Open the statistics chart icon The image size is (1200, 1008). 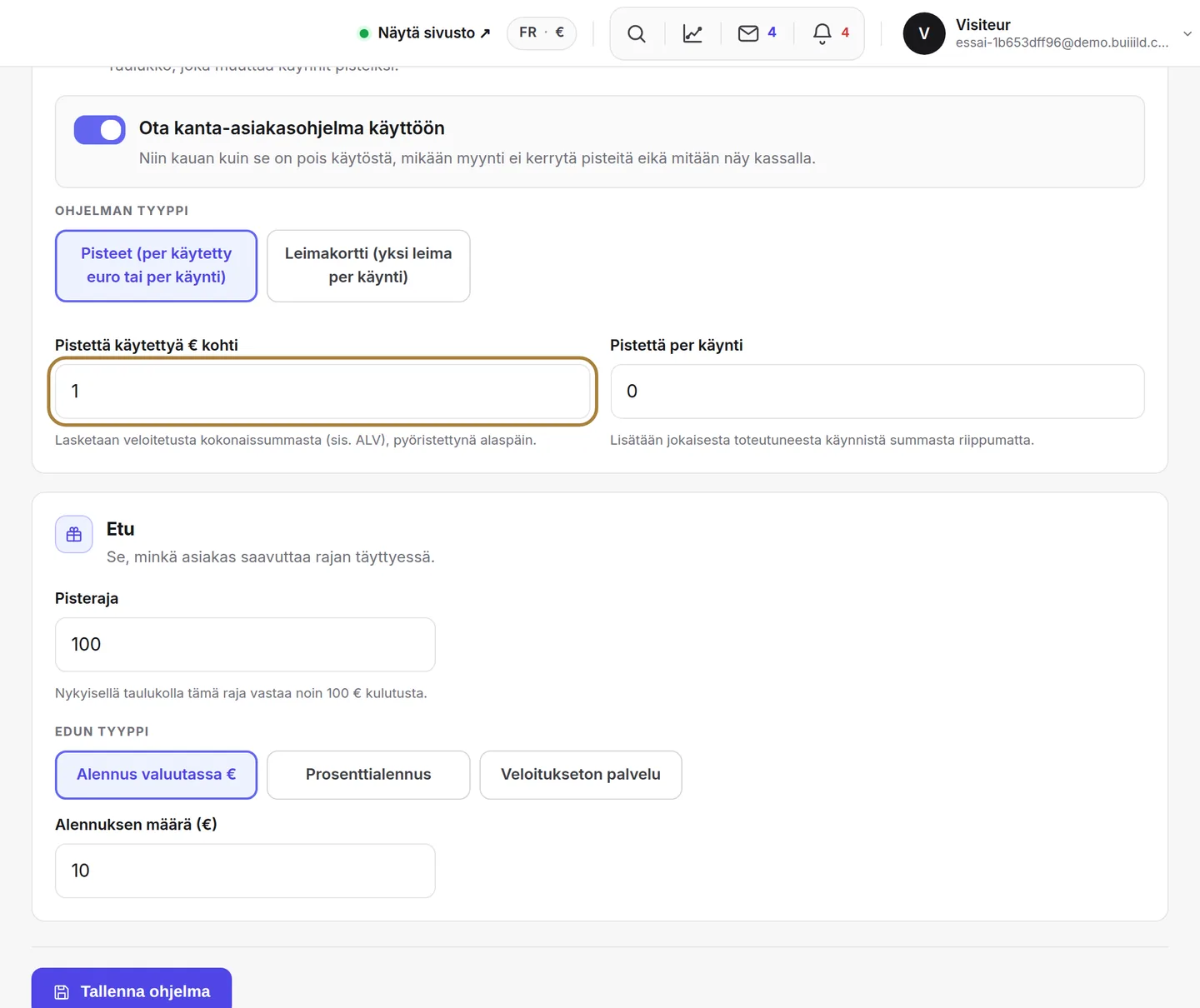click(x=692, y=33)
